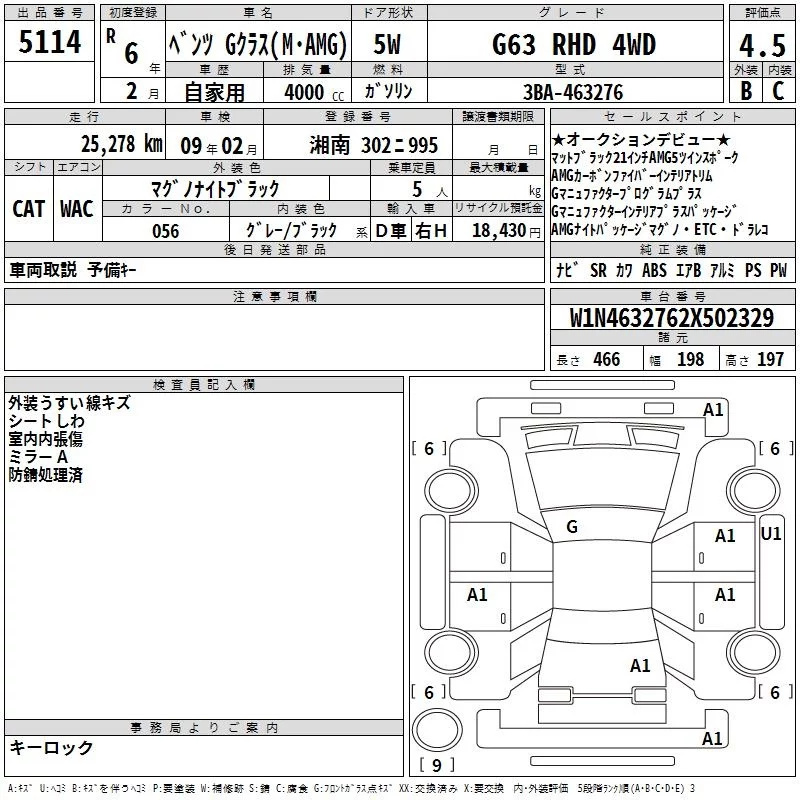Viewport: 800px width, 800px height.
Task: Click the color number 056
Action: pos(166,231)
